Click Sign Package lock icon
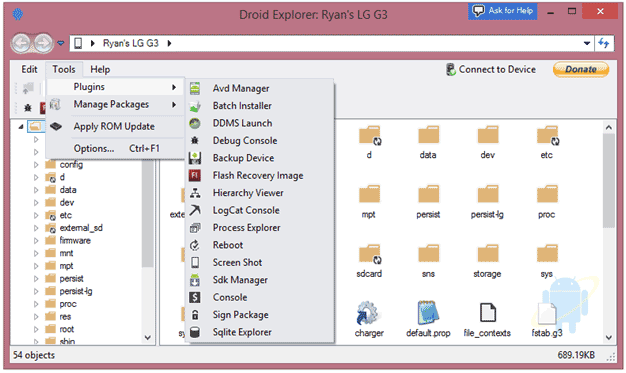 [x=195, y=315]
